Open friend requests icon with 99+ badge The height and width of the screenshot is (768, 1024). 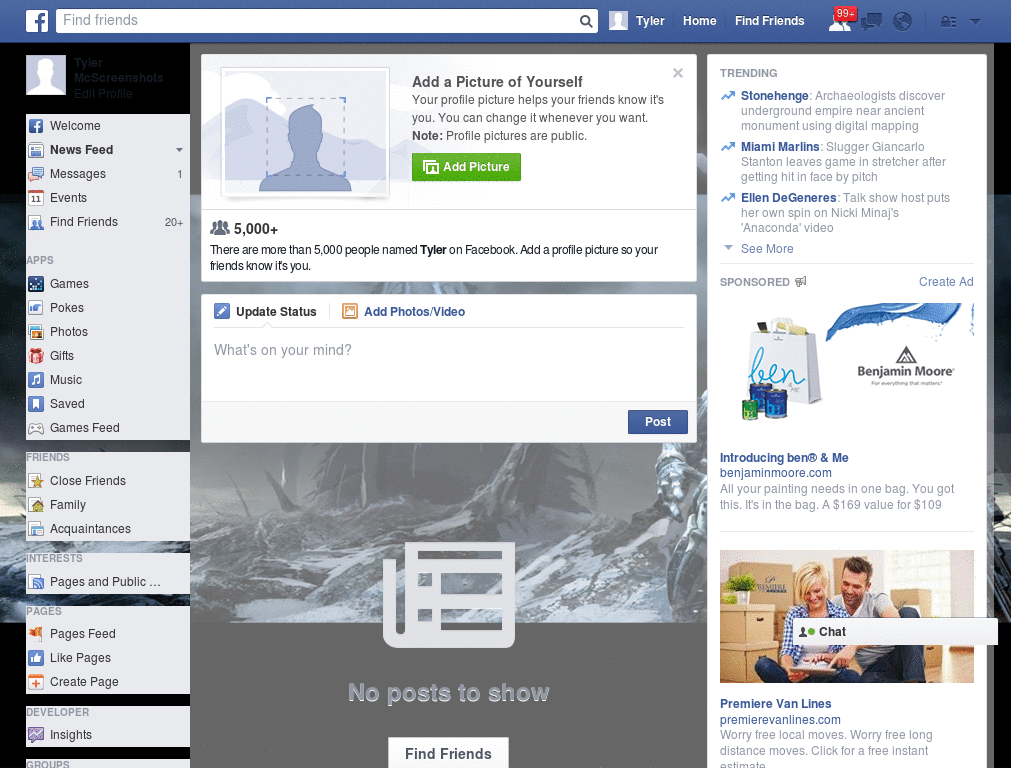841,20
